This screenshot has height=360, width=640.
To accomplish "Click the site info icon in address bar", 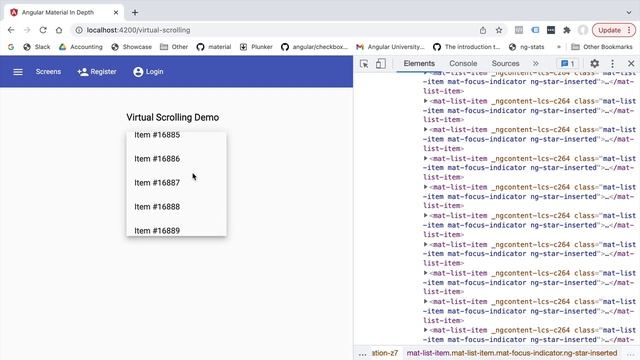I will coord(79,30).
